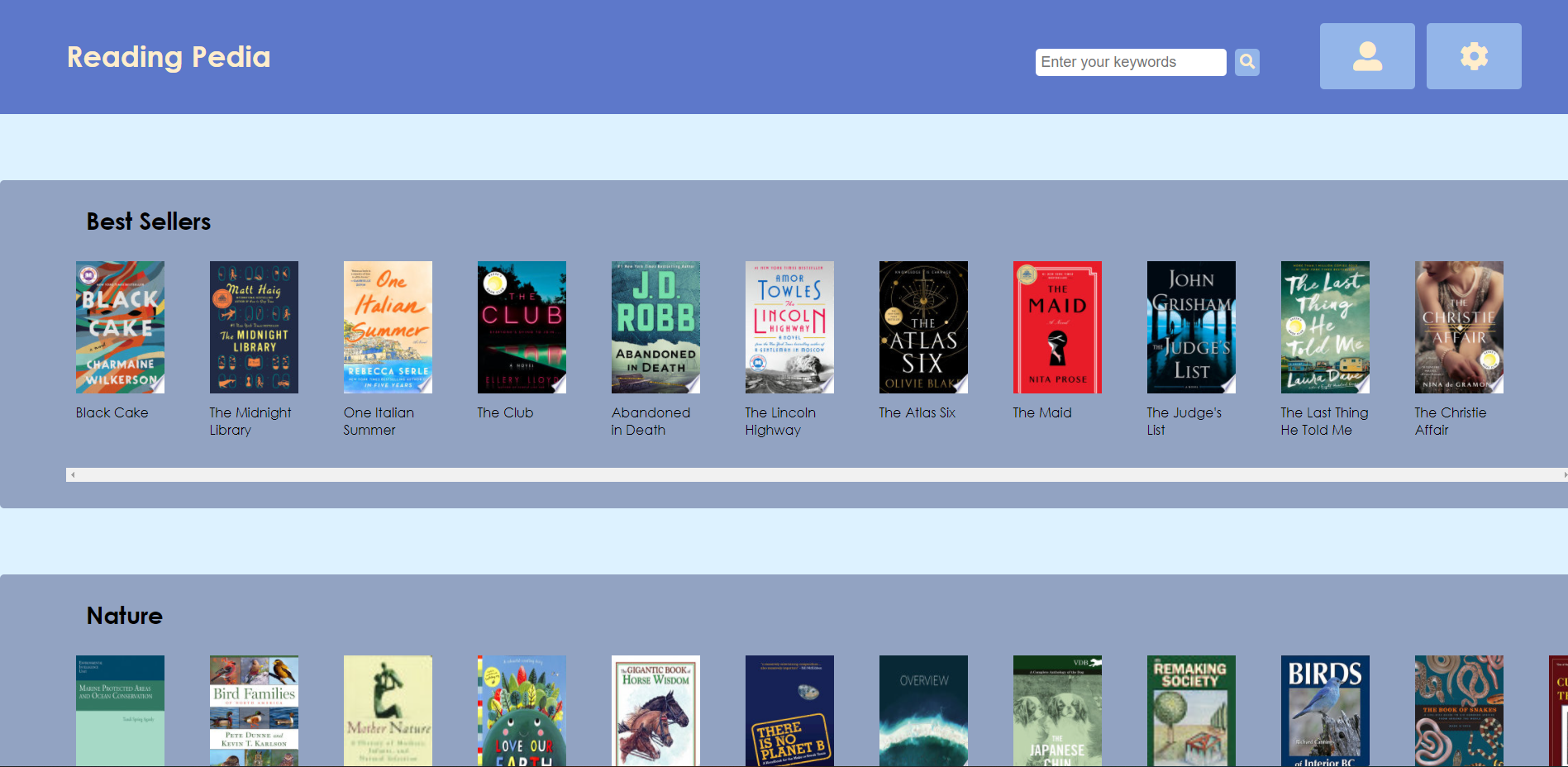Open The Last Thing He Told Me cover
This screenshot has height=767, width=1568.
(1325, 326)
